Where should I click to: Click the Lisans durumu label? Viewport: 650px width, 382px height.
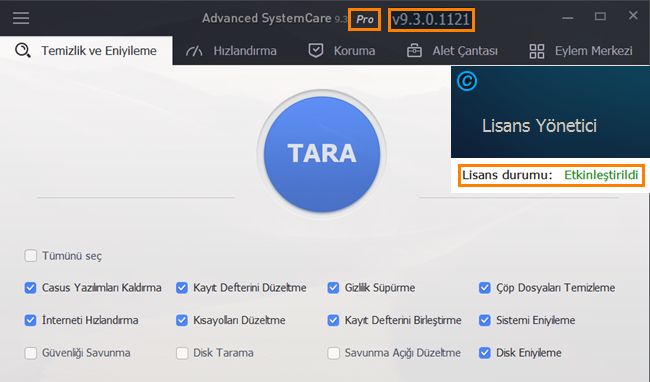507,175
